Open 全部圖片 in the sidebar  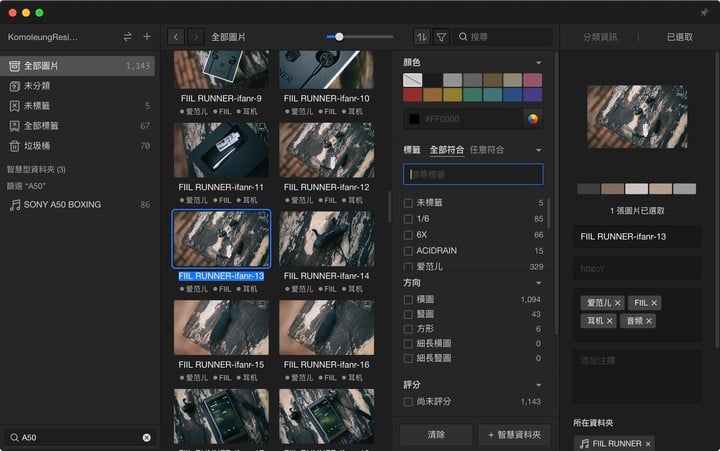click(78, 66)
